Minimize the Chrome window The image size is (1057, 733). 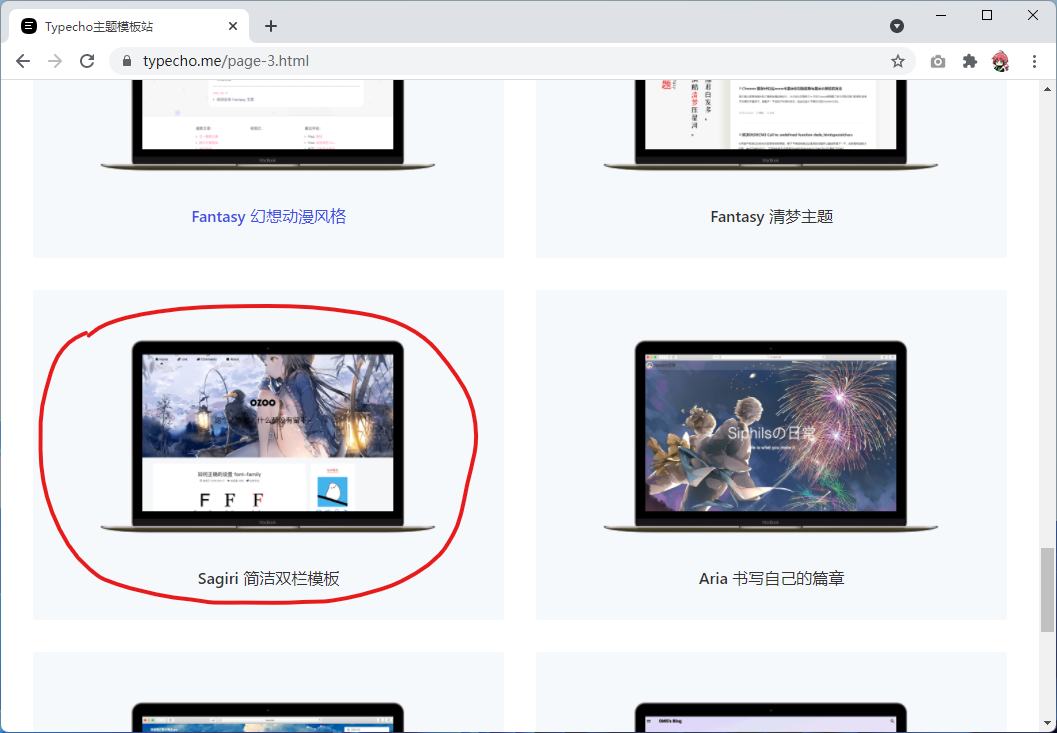coord(941,15)
